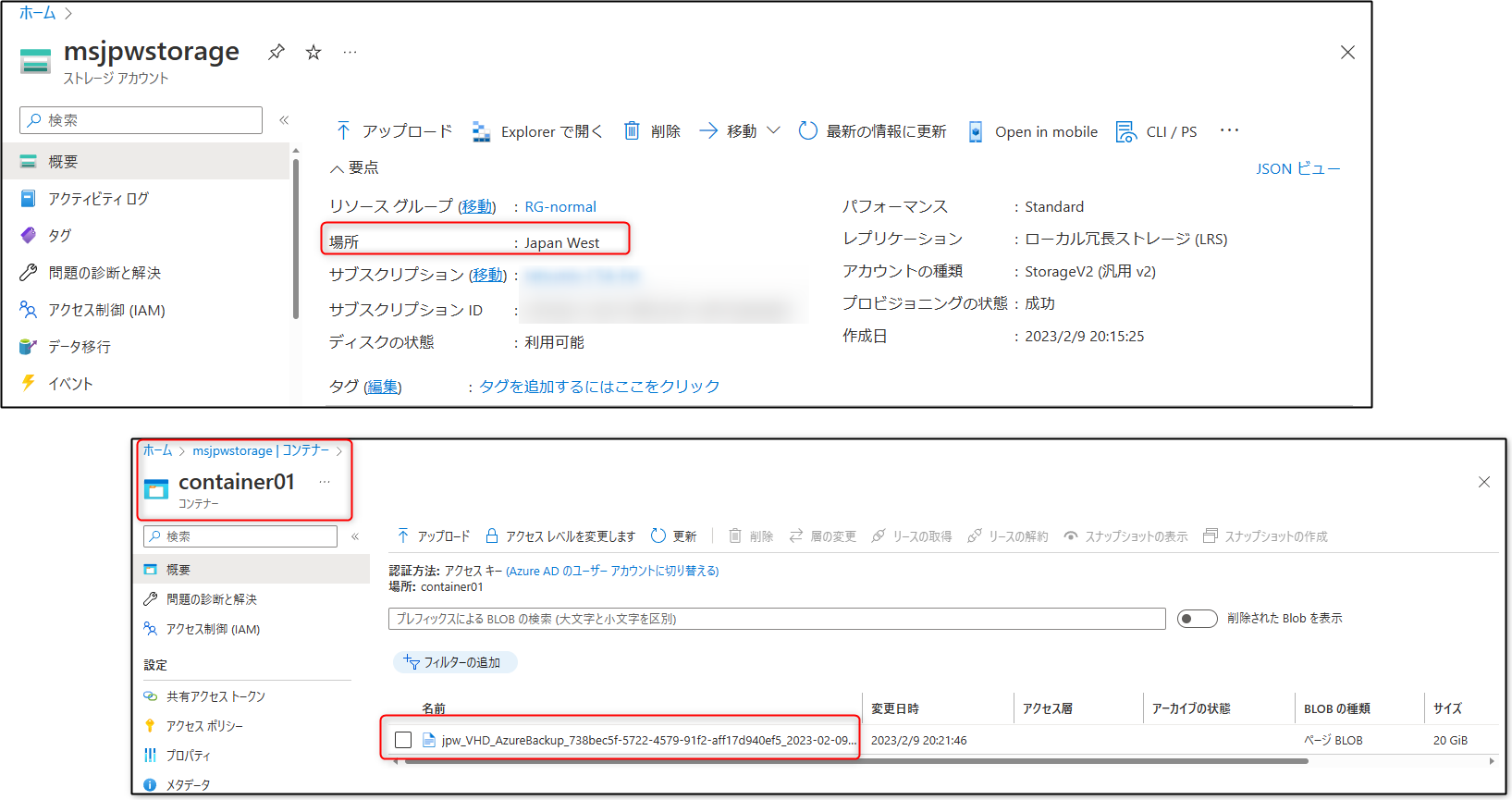
Task: Expand the 移動 dropdown arrow
Action: click(x=774, y=130)
